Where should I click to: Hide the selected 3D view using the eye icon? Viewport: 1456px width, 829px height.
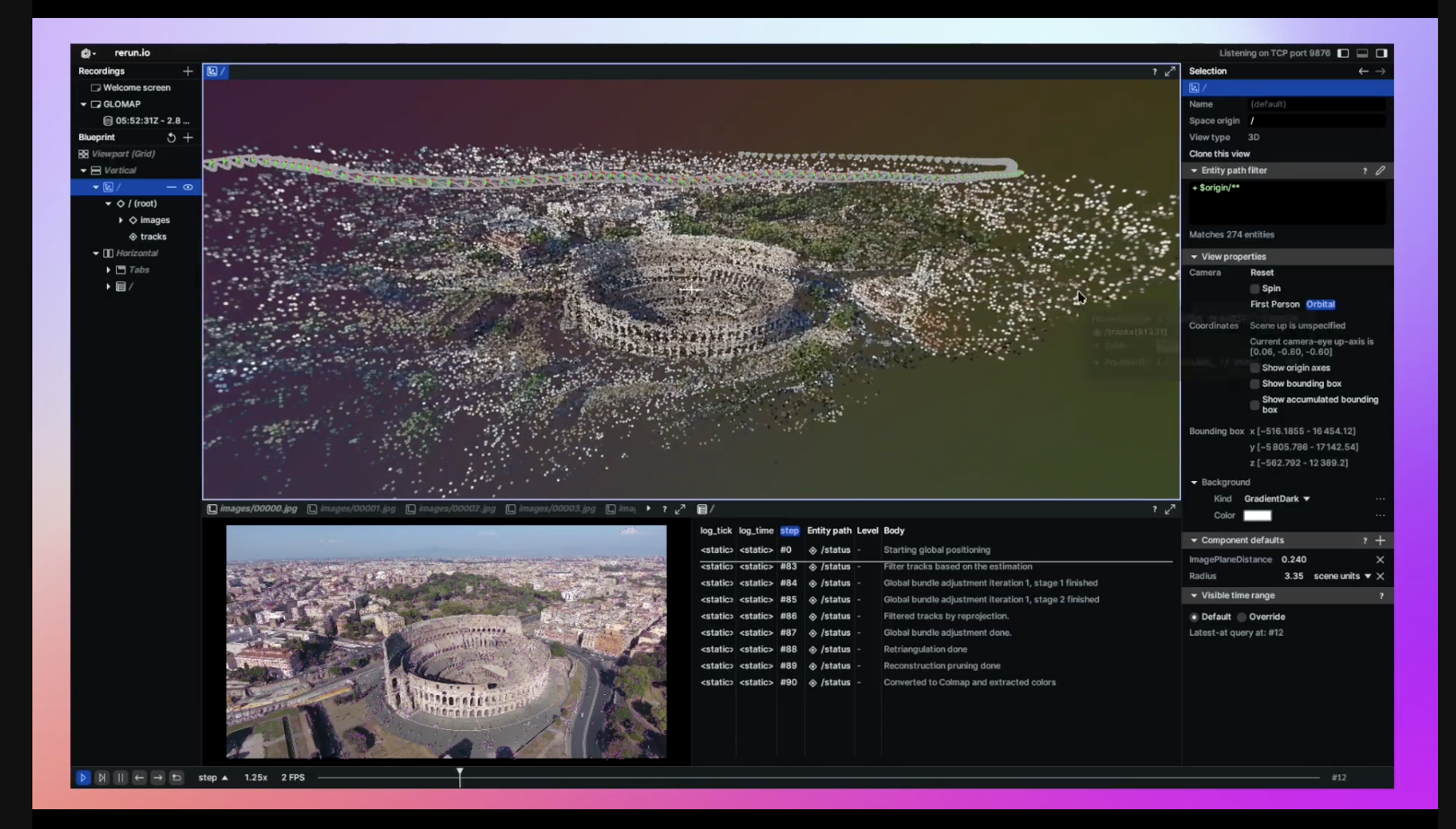coord(188,187)
